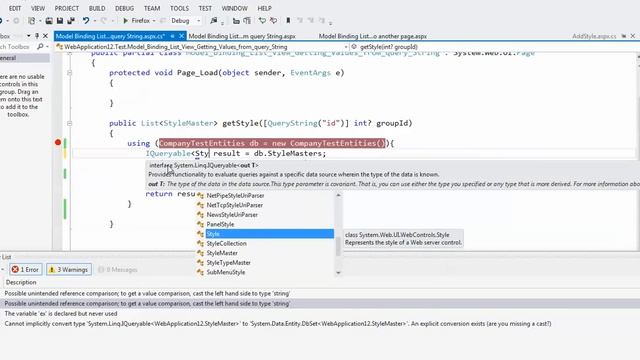Click the General group in the Toolbox

[24, 58]
